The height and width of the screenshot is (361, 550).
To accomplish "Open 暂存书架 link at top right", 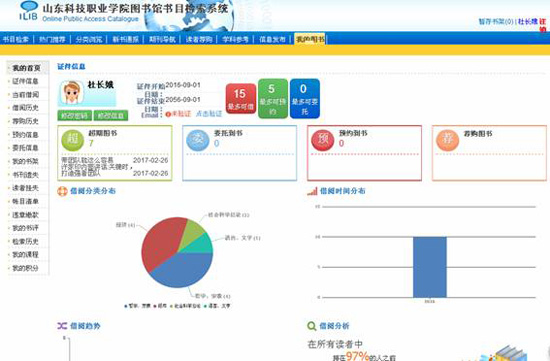I will pyautogui.click(x=496, y=22).
